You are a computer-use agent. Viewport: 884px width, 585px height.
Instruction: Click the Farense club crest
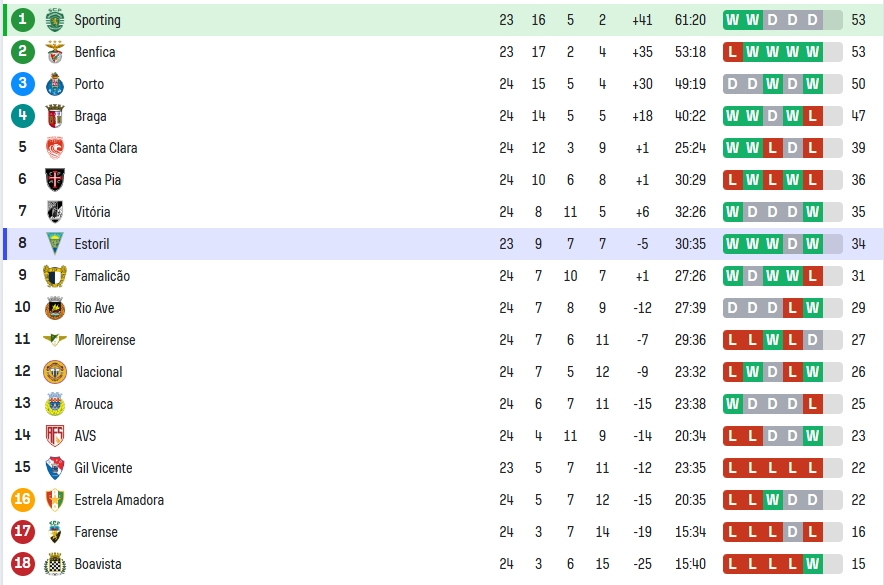click(x=55, y=532)
